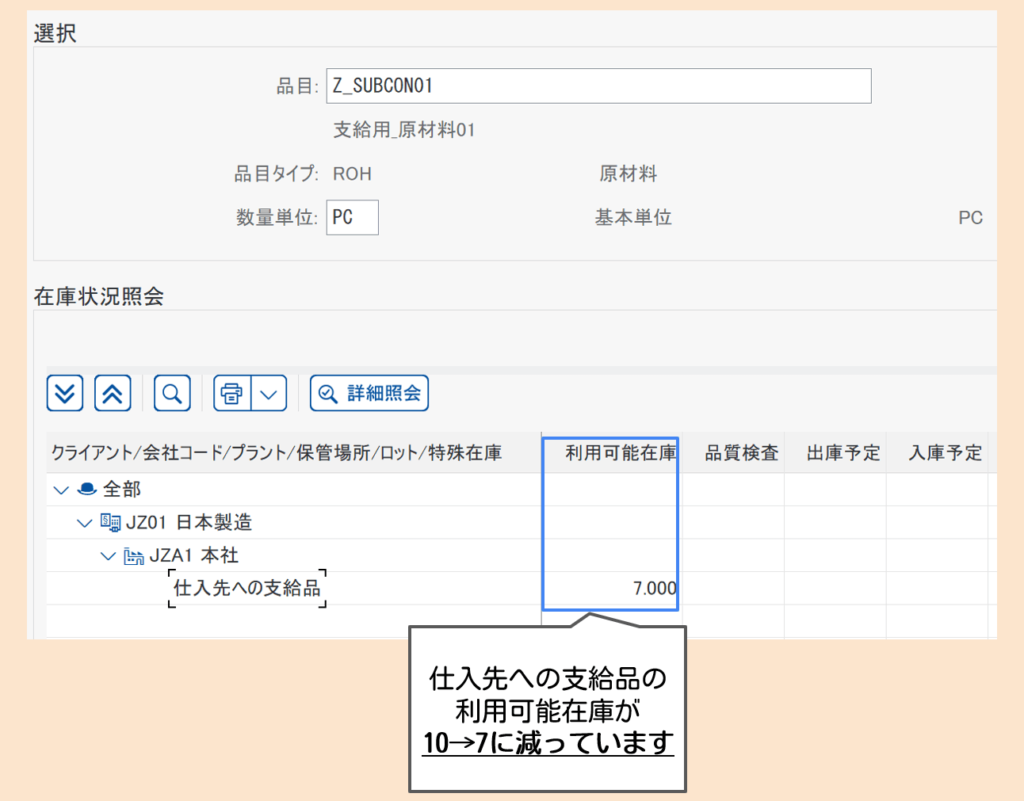Open the print options dropdown arrow
This screenshot has width=1024, height=801.
(x=269, y=393)
